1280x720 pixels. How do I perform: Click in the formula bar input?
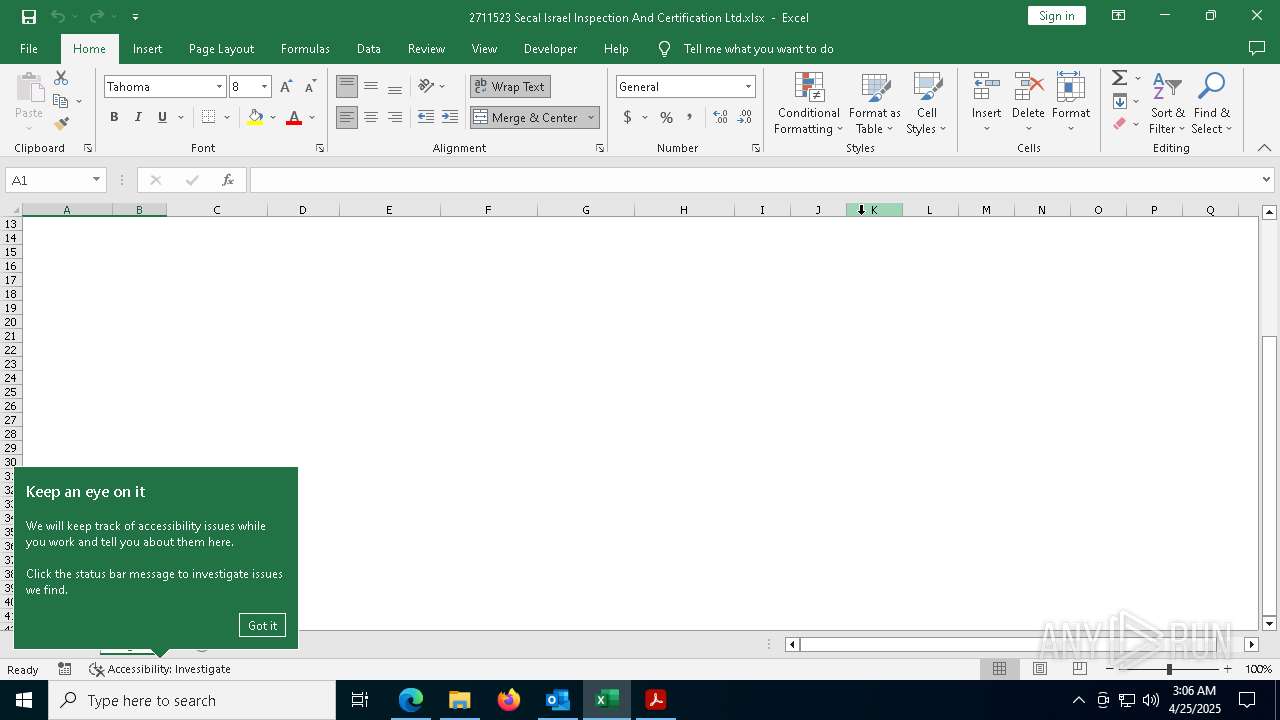pos(756,180)
